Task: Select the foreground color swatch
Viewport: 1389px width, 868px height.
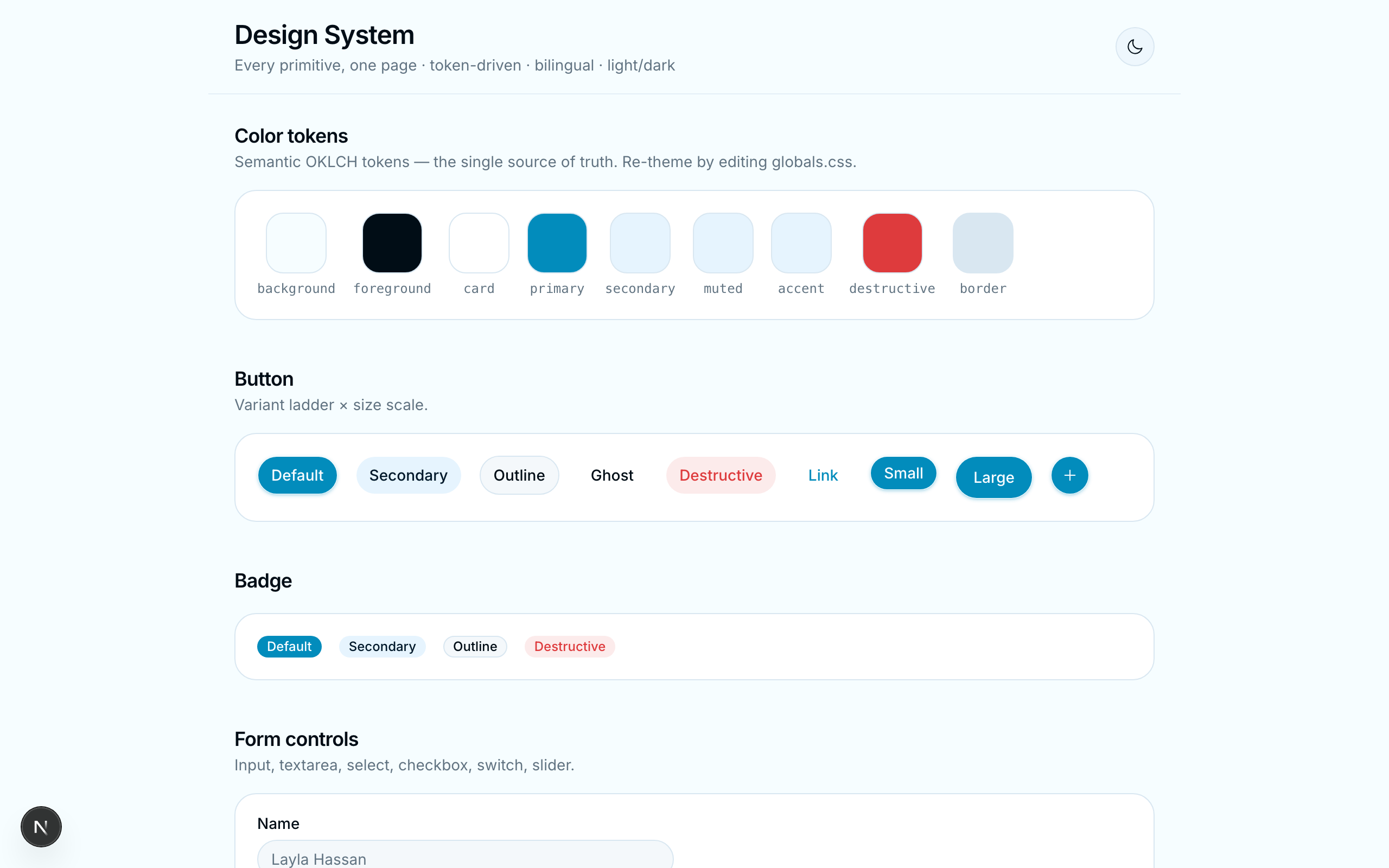Action: [x=392, y=243]
